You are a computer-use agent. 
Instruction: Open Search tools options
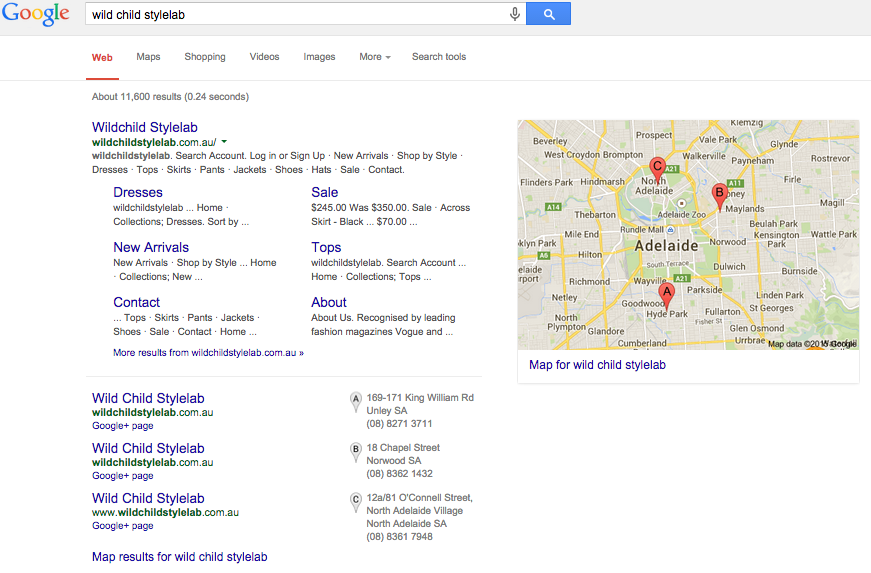coord(439,57)
